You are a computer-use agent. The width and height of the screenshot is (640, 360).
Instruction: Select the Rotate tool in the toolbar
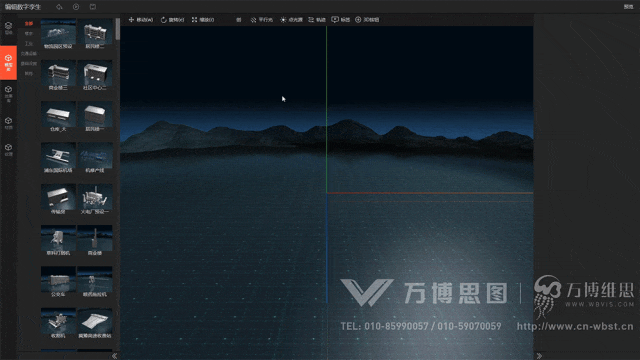click(x=172, y=20)
